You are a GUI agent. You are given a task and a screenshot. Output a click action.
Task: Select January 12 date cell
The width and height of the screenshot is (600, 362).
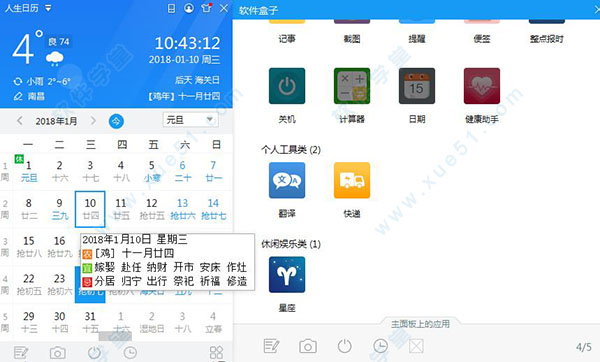pos(152,209)
